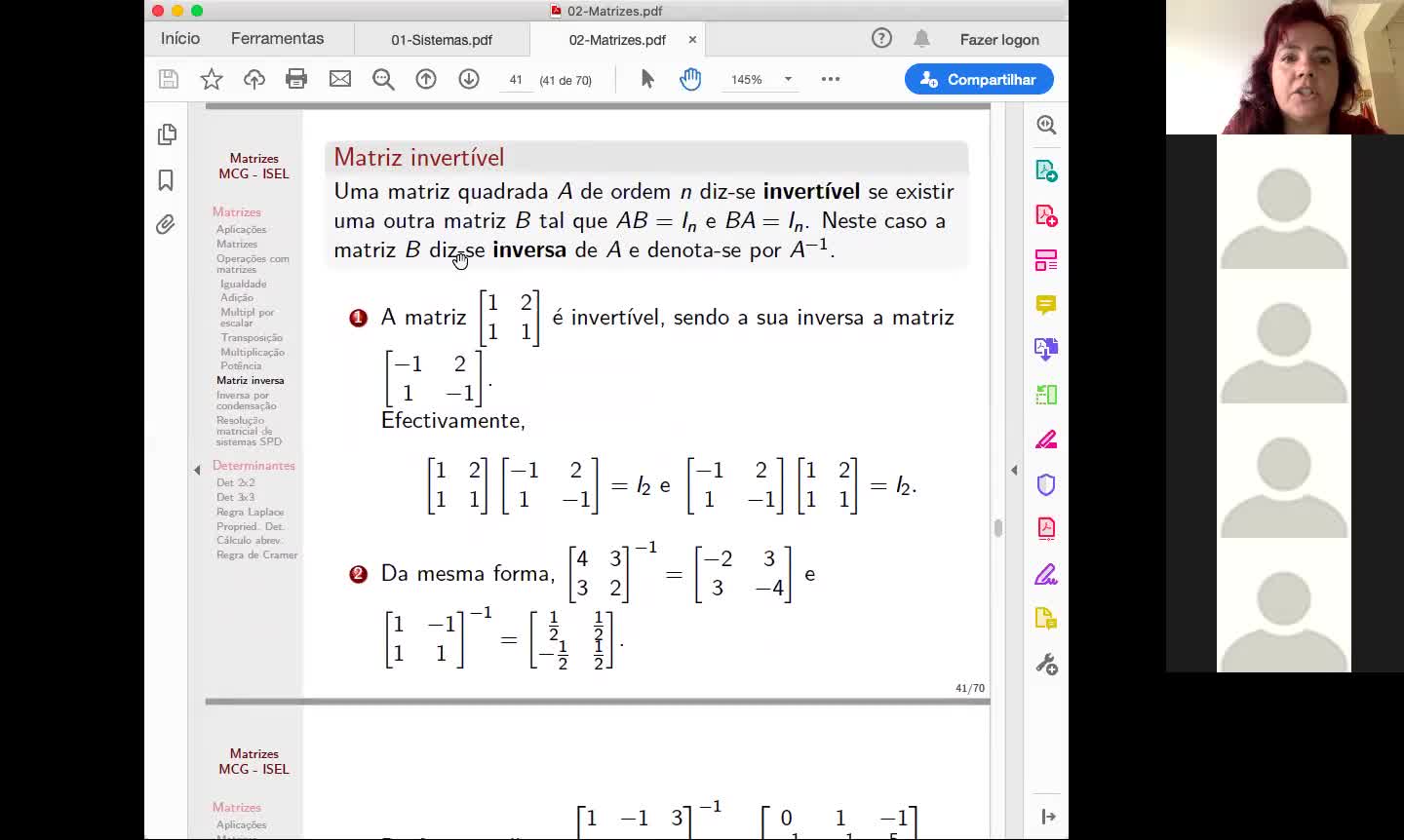The width and height of the screenshot is (1404, 840).
Task: Jump to Det 3x3 link
Action: pyautogui.click(x=236, y=498)
